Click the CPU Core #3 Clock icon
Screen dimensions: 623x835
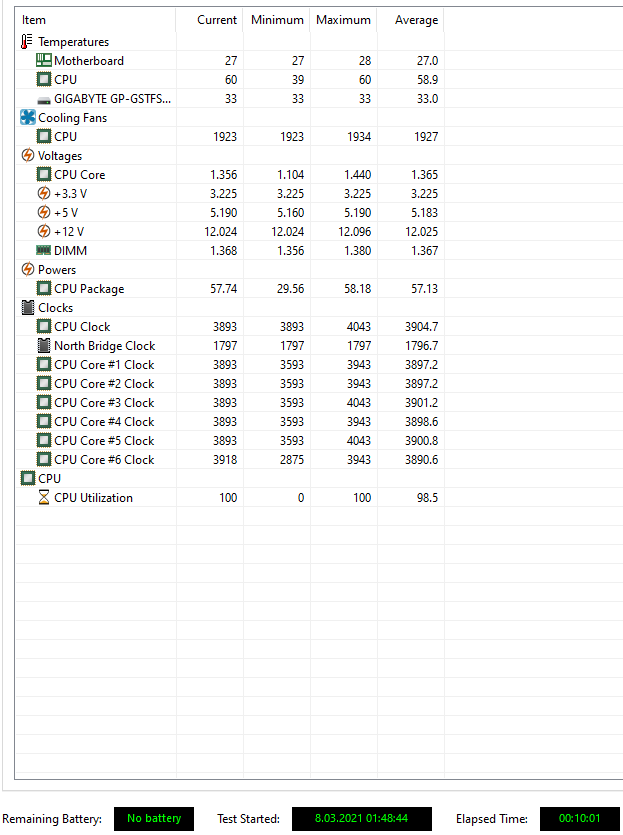tap(44, 402)
